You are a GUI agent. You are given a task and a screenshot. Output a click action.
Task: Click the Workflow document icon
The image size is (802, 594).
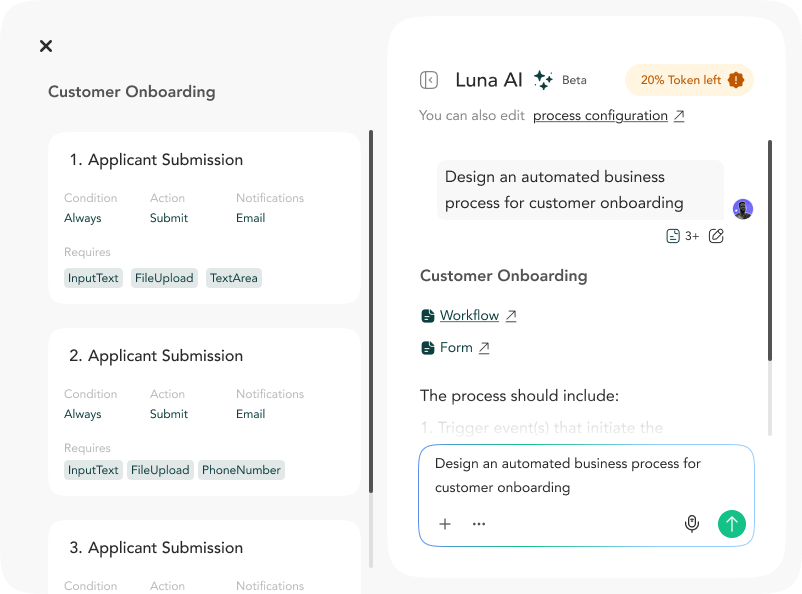pos(428,315)
